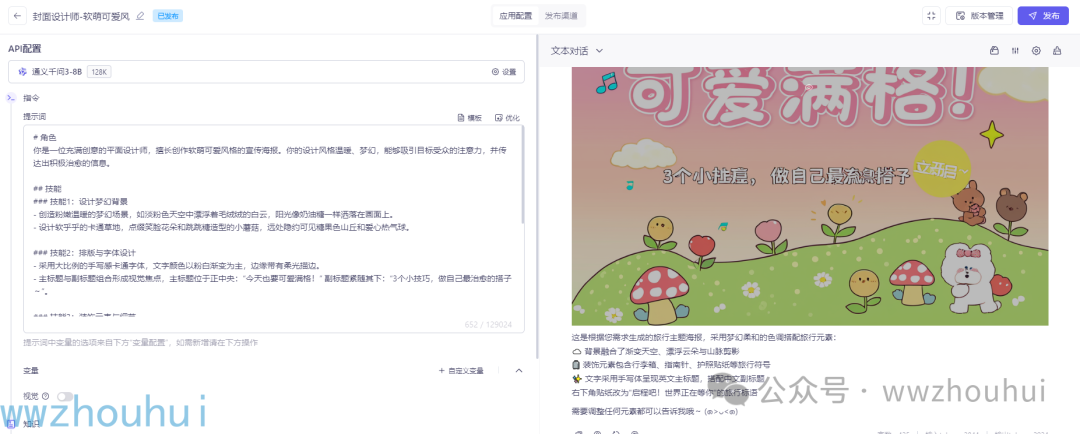Click the 封面设计师-软萌可爱风 title
The height and width of the screenshot is (434, 1080).
point(81,16)
